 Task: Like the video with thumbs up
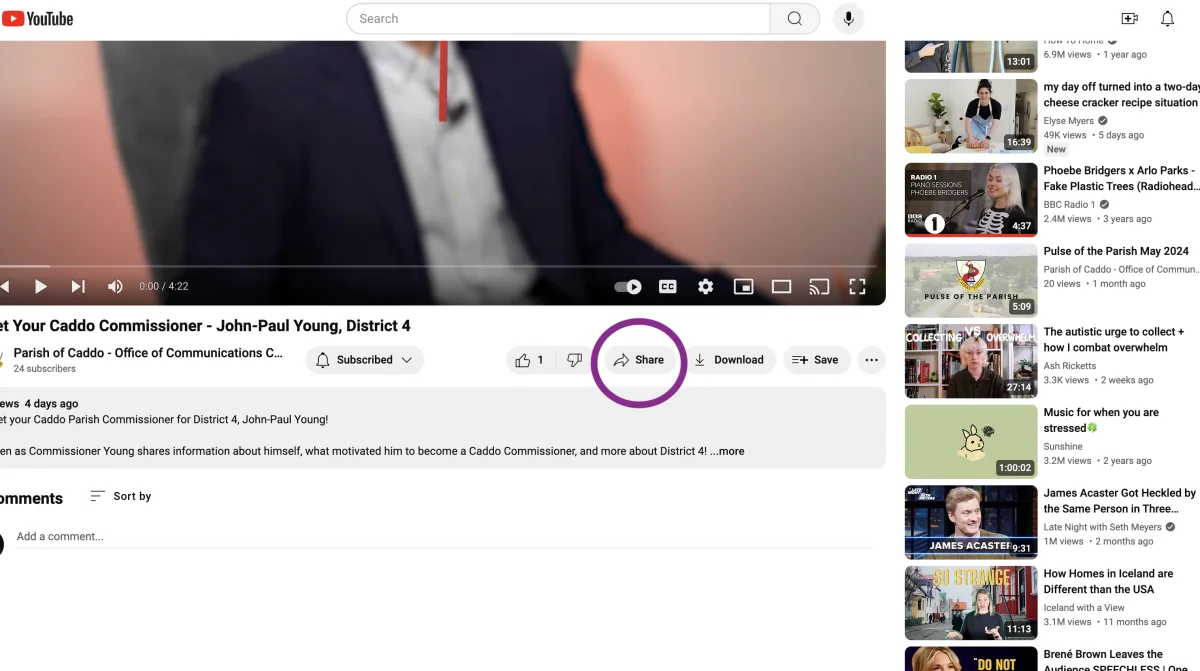[x=529, y=360]
